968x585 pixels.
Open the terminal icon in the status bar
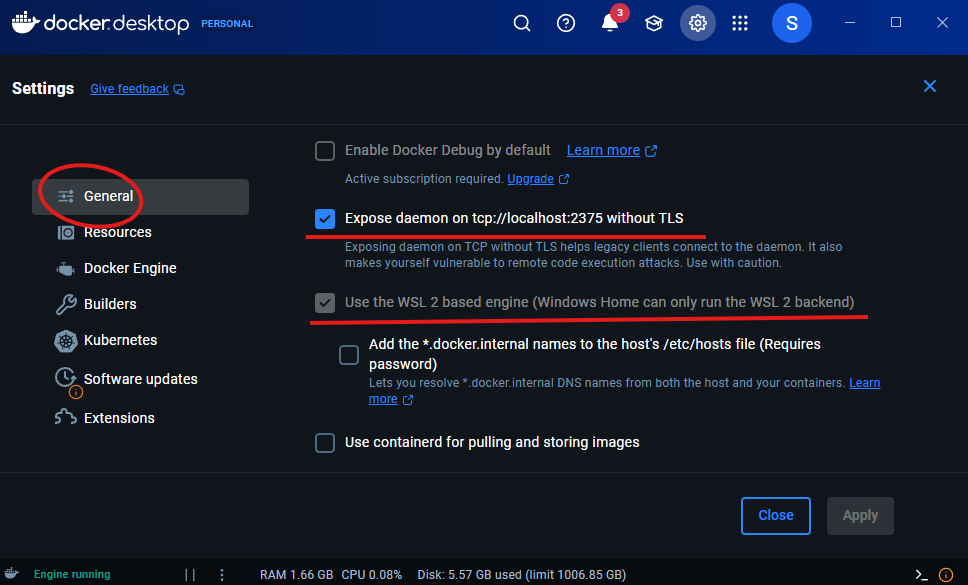click(x=921, y=575)
